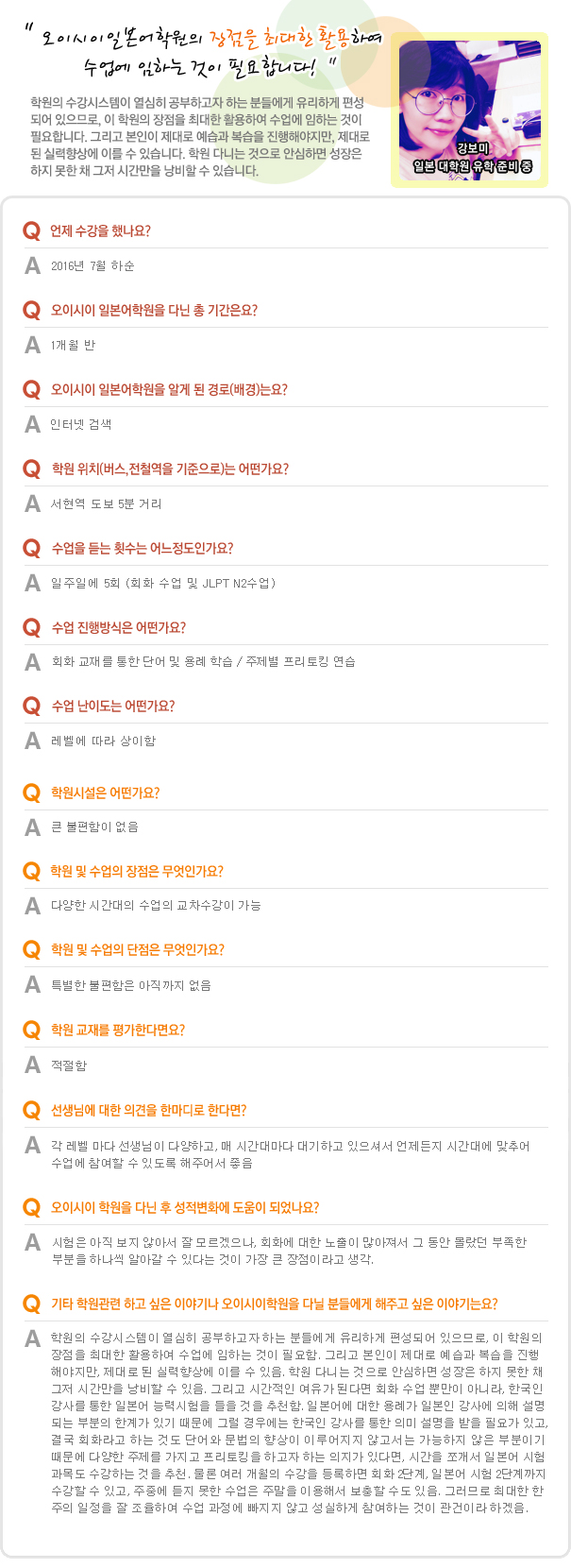Select the A icon next to "1개월 반"
Screen dimensions: 571x1568
[x=32, y=346]
